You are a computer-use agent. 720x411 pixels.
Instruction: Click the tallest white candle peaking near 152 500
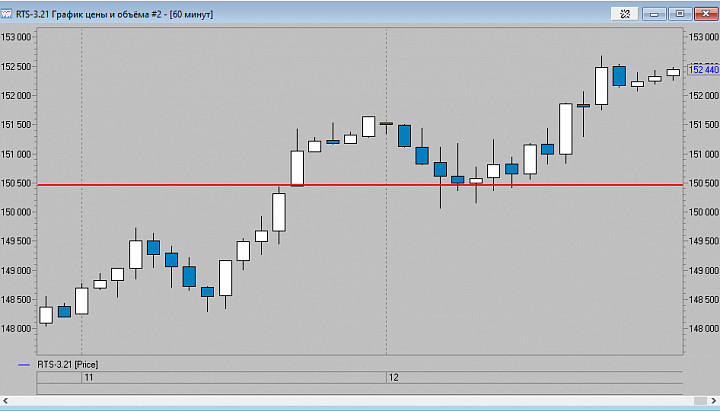[x=601, y=86]
